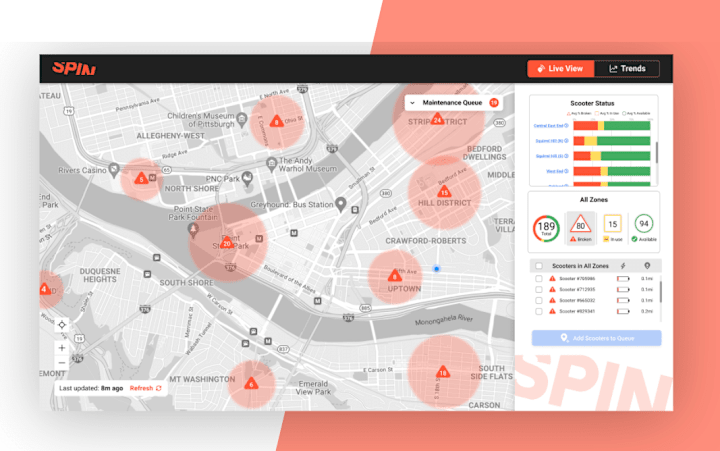
Task: Select the Hill District cluster marker 15
Action: click(444, 192)
